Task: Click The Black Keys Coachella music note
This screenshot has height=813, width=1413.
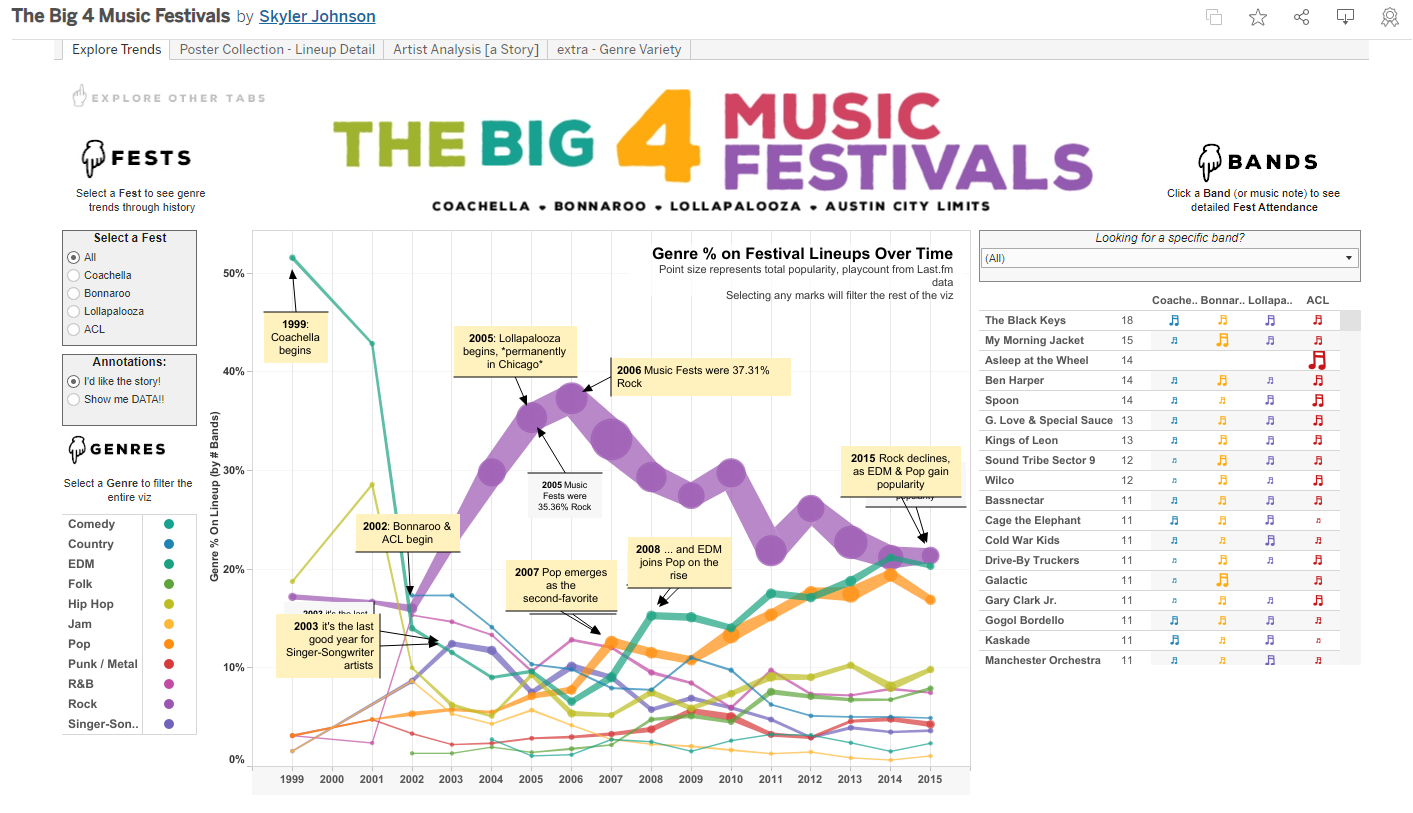Action: pos(1175,320)
